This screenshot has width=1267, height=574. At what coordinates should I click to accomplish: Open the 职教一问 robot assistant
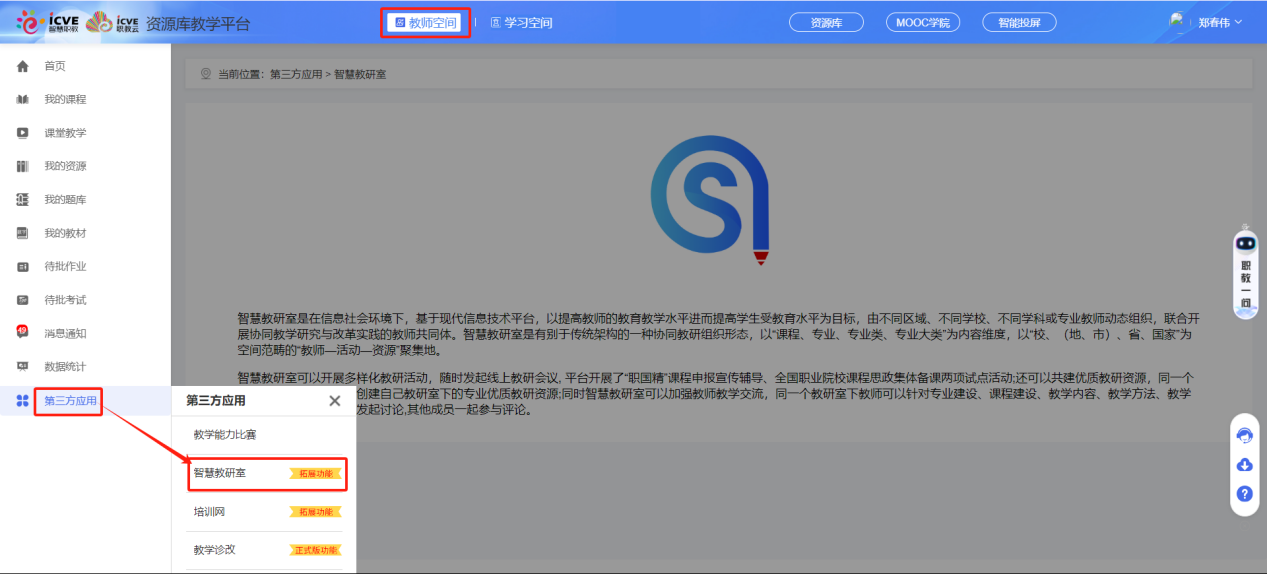point(1245,272)
